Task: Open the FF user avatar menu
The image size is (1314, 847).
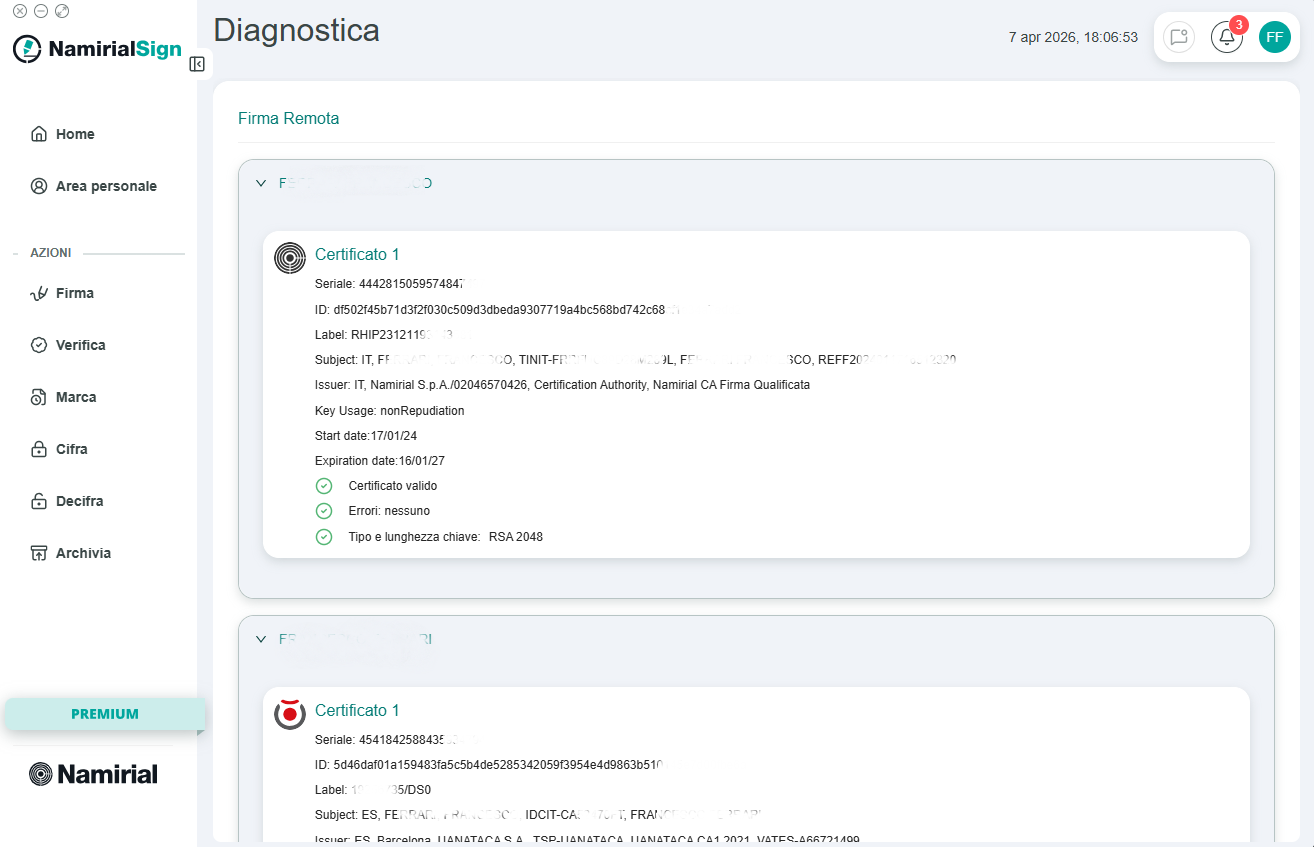Action: (1275, 37)
